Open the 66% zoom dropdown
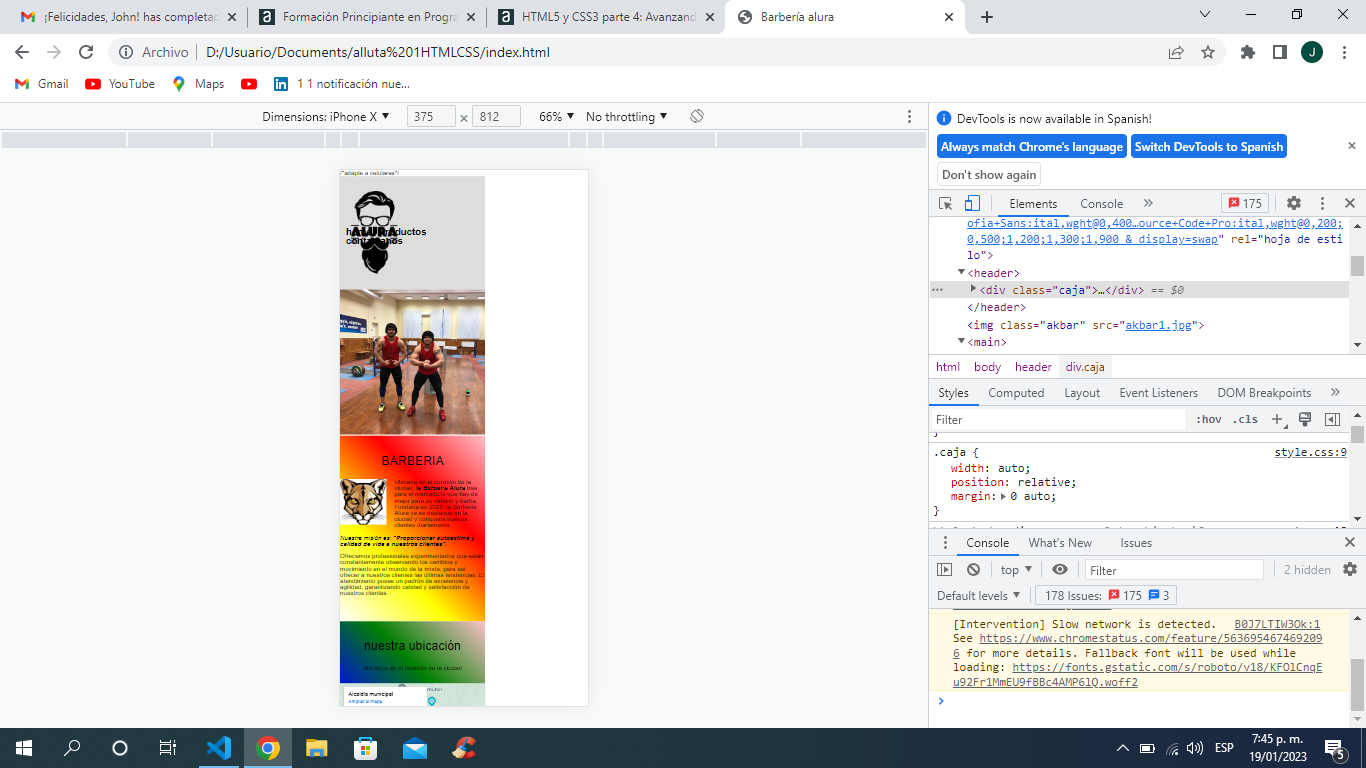Image resolution: width=1366 pixels, height=768 pixels. [557, 117]
